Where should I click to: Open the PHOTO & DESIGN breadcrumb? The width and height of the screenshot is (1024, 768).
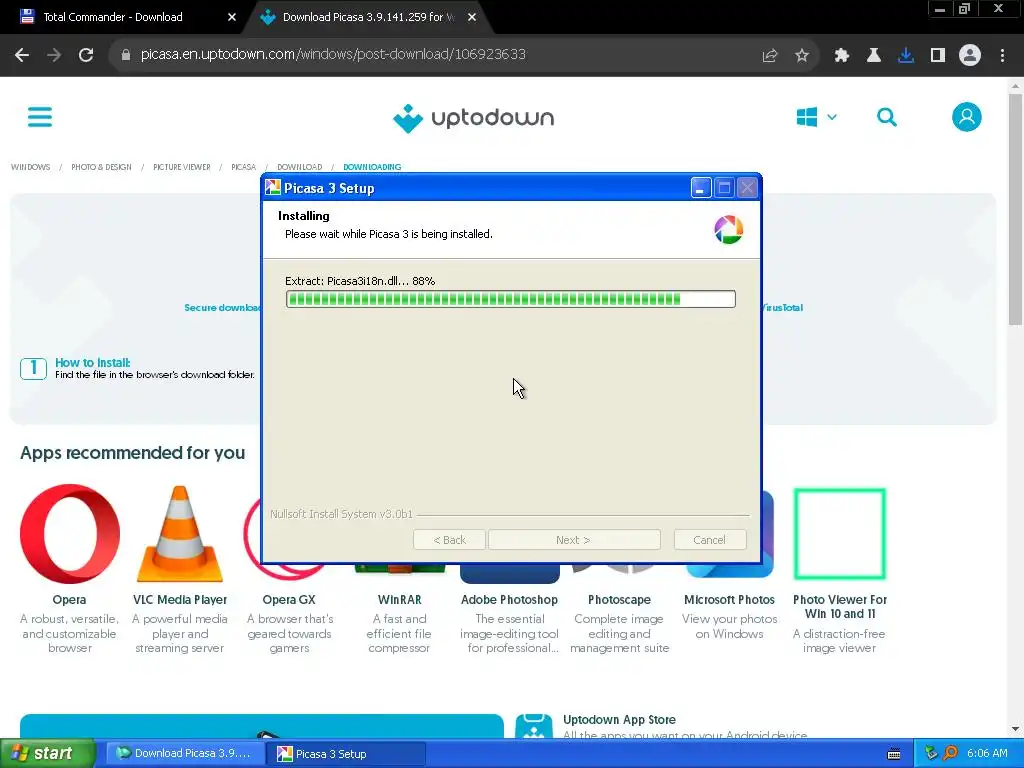tap(101, 167)
